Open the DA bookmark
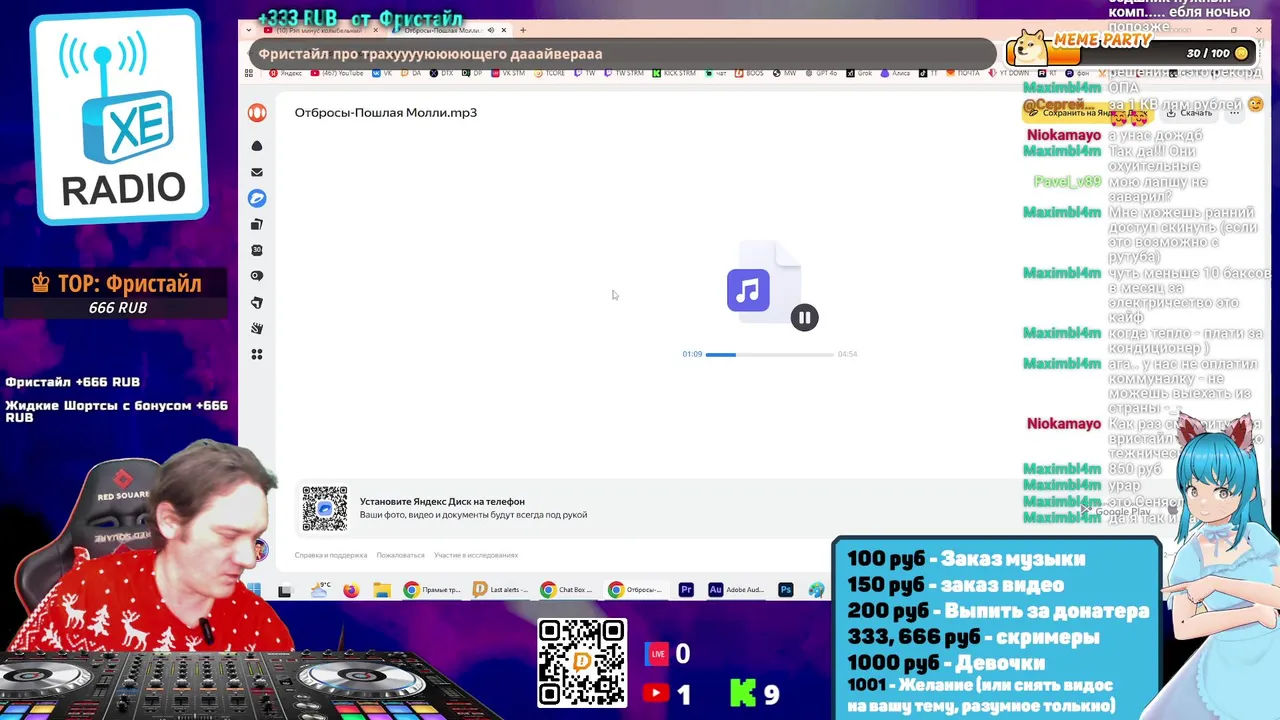 (411, 73)
